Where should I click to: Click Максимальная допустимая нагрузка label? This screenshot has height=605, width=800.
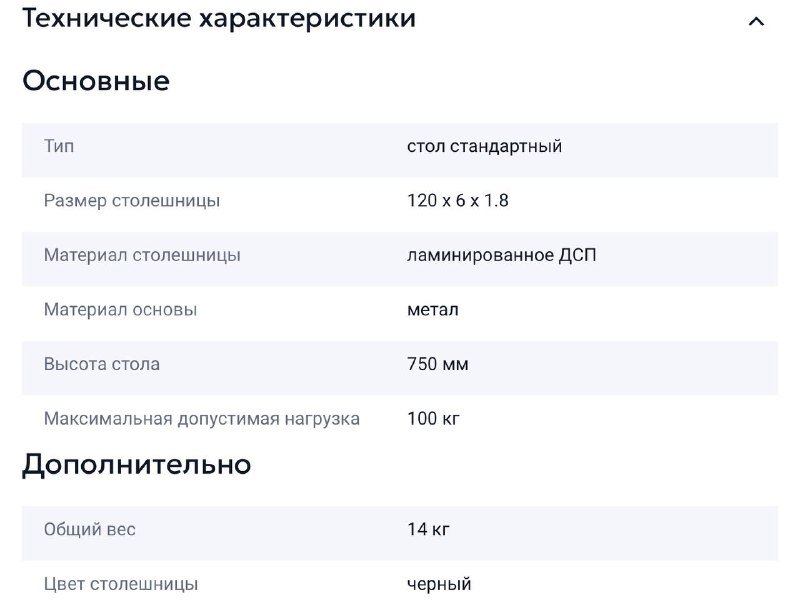(x=202, y=418)
